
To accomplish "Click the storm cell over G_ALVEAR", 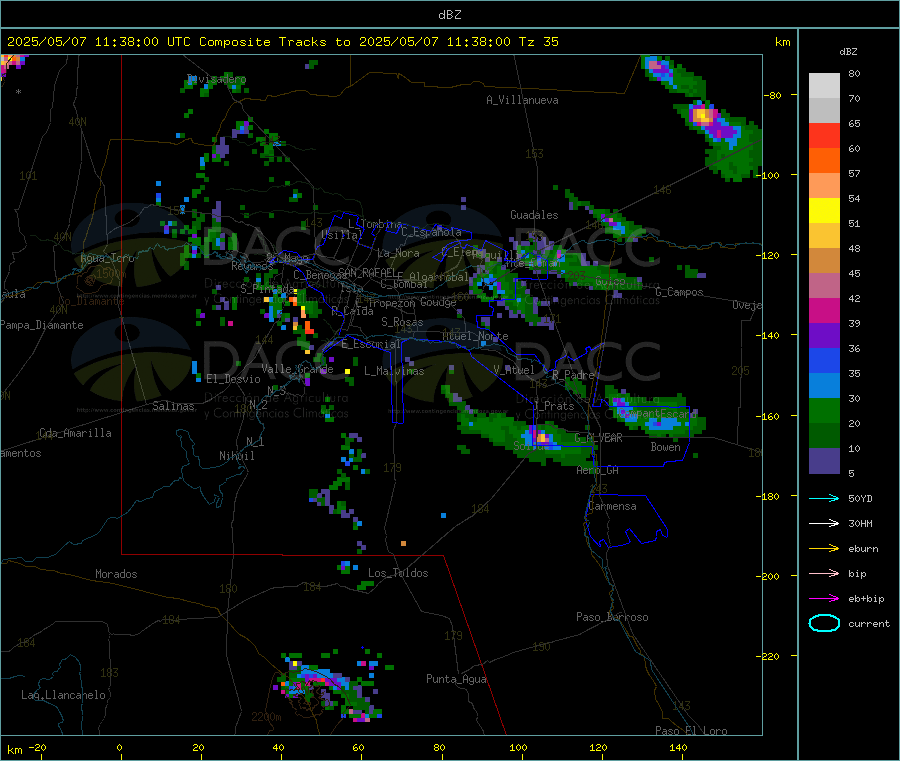I will point(541,438).
